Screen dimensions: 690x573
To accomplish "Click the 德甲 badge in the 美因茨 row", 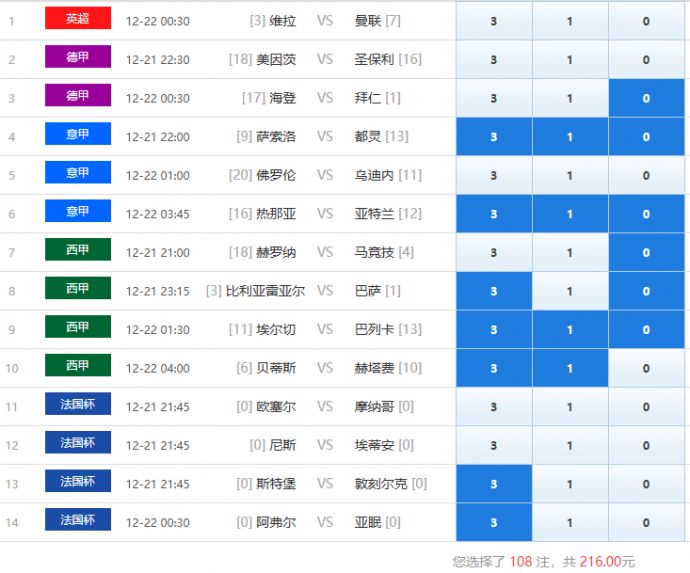I will (77, 58).
